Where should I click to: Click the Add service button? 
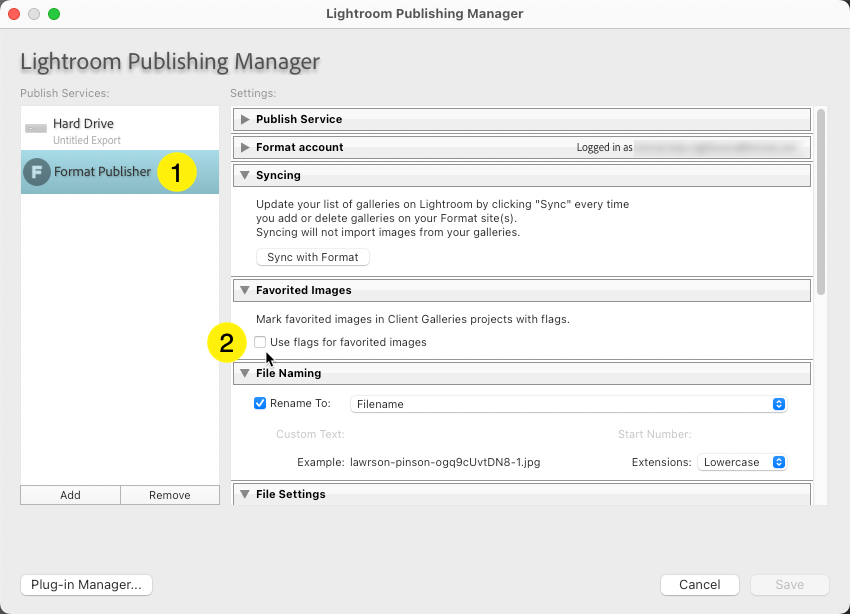(70, 495)
